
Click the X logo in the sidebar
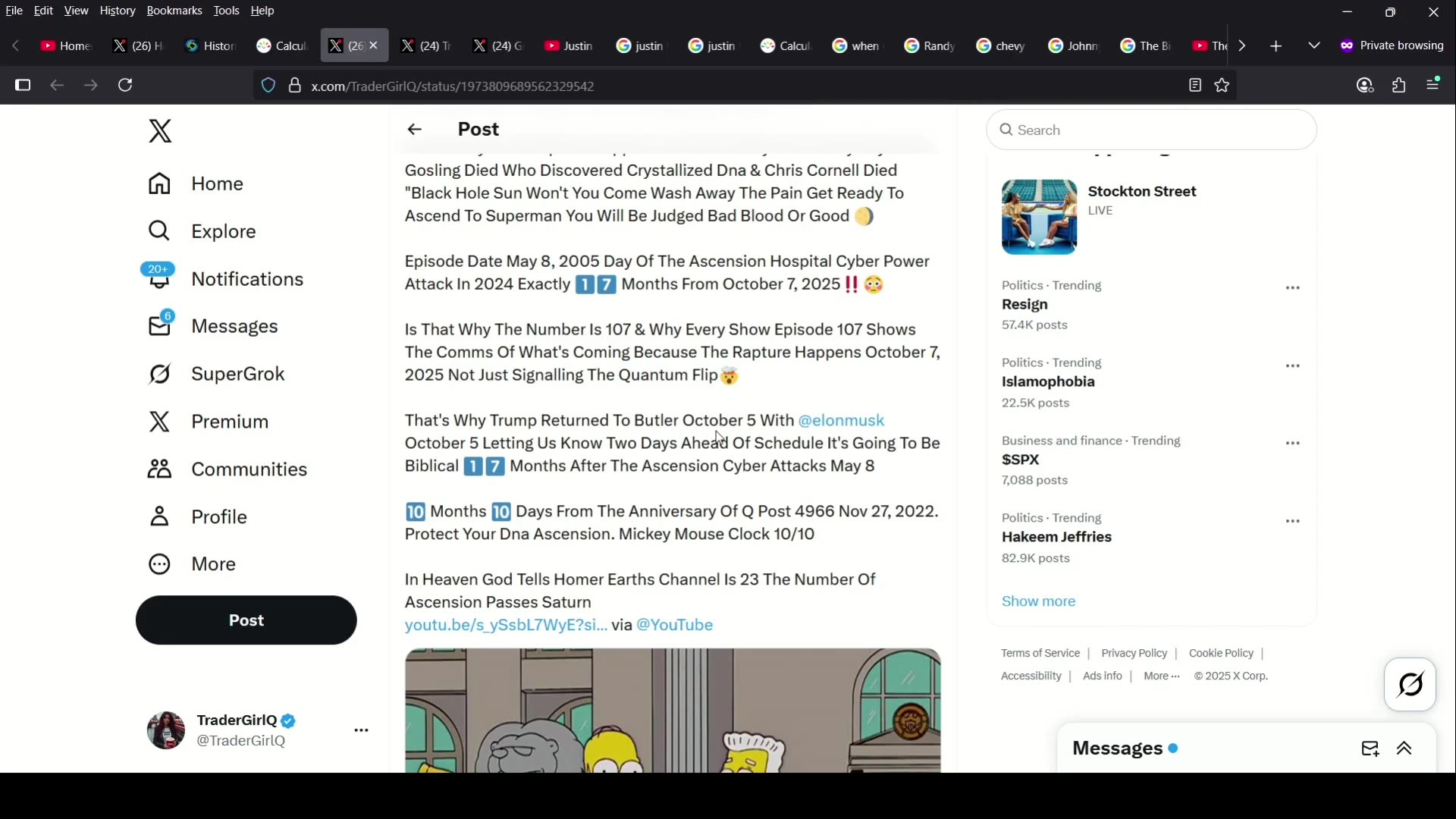tap(160, 132)
